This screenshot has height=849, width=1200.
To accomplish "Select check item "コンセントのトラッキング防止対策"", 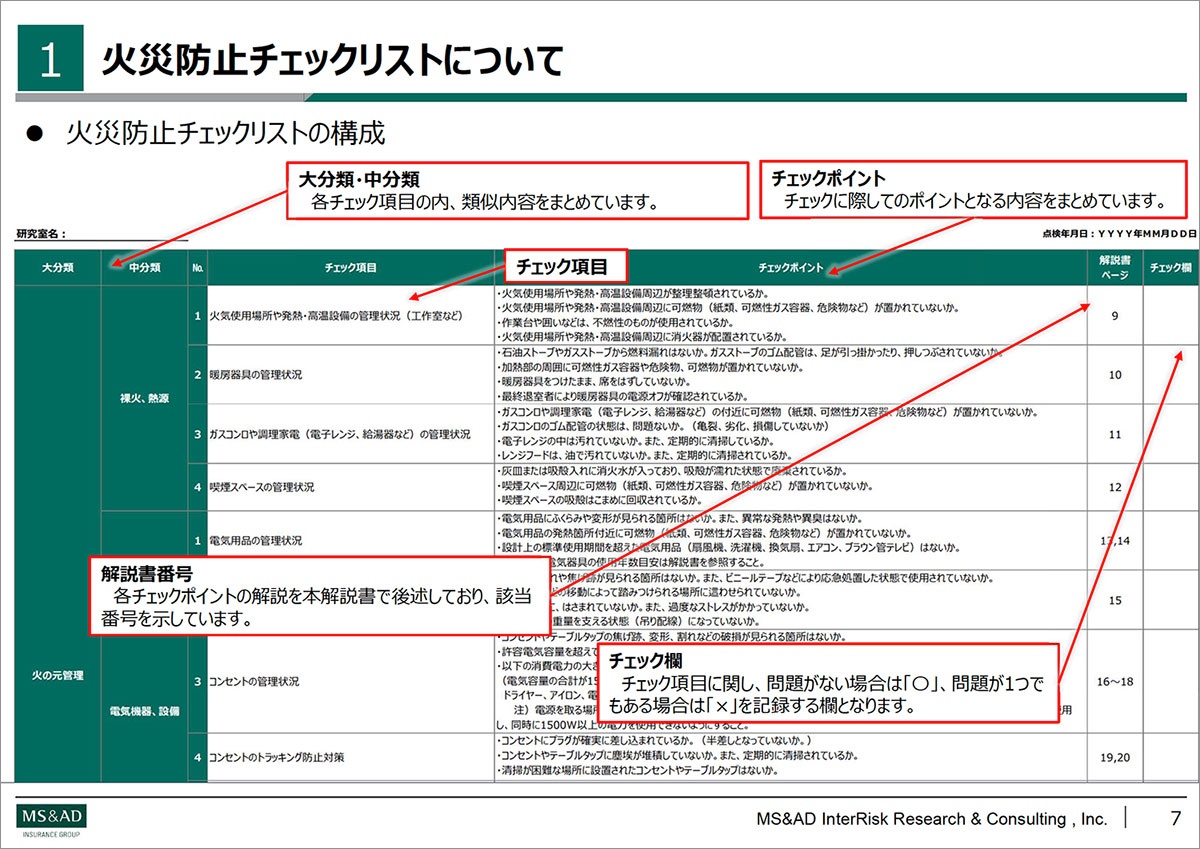I will click(x=276, y=757).
